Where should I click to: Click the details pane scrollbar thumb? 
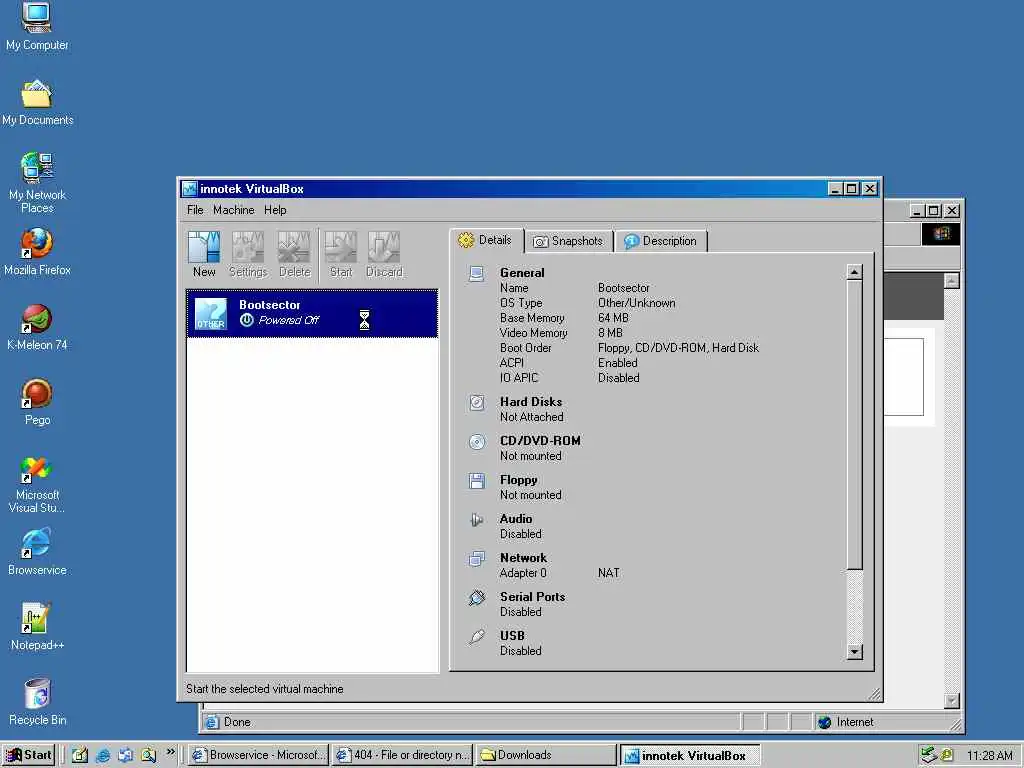[x=854, y=424]
